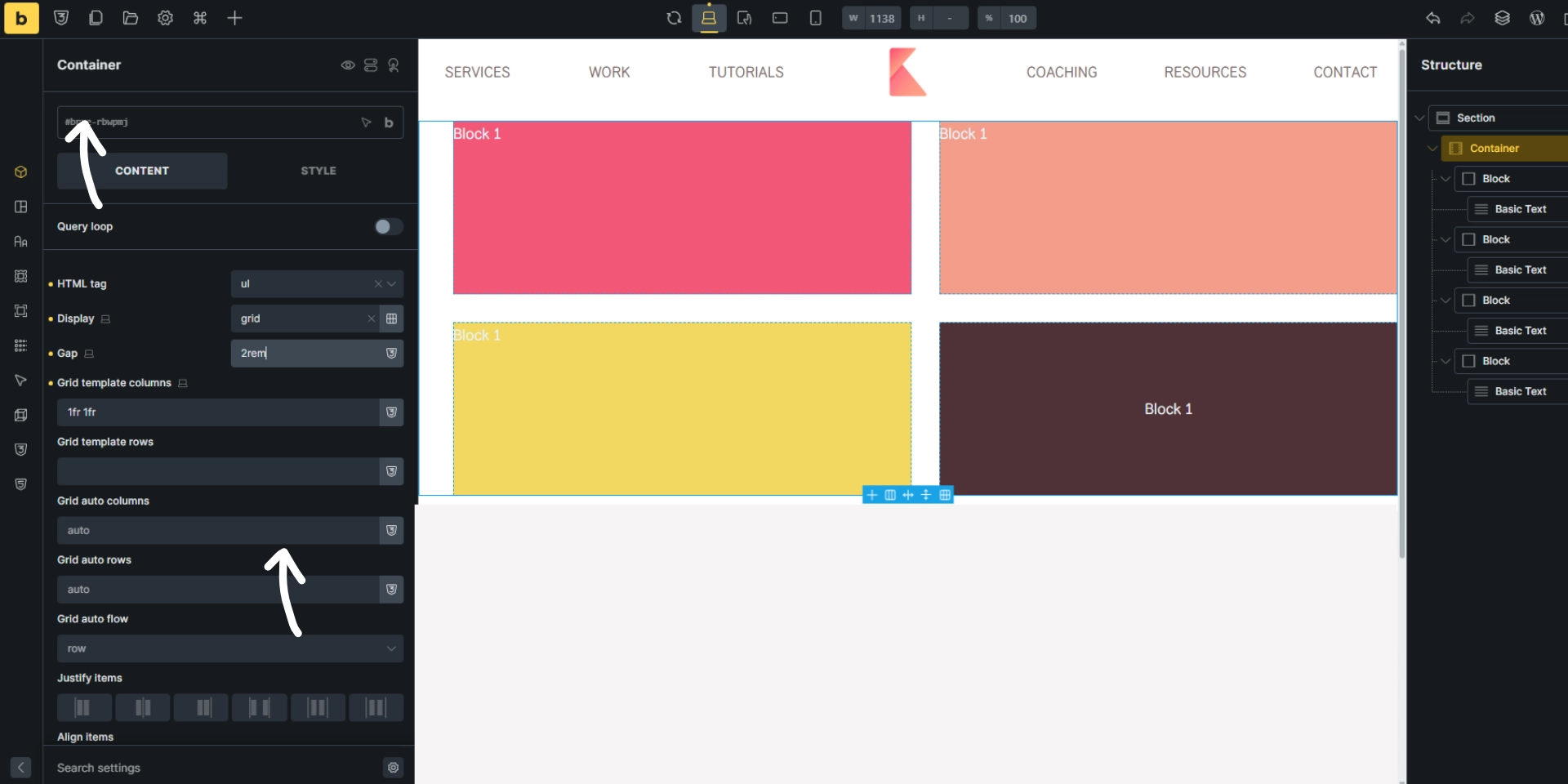Undo the last change
The image size is (1568, 784).
tap(1434, 18)
